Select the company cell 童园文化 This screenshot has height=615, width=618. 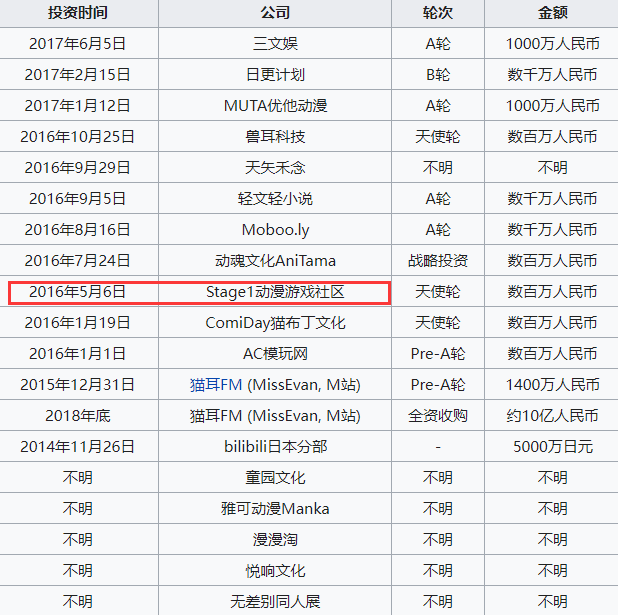[275, 478]
